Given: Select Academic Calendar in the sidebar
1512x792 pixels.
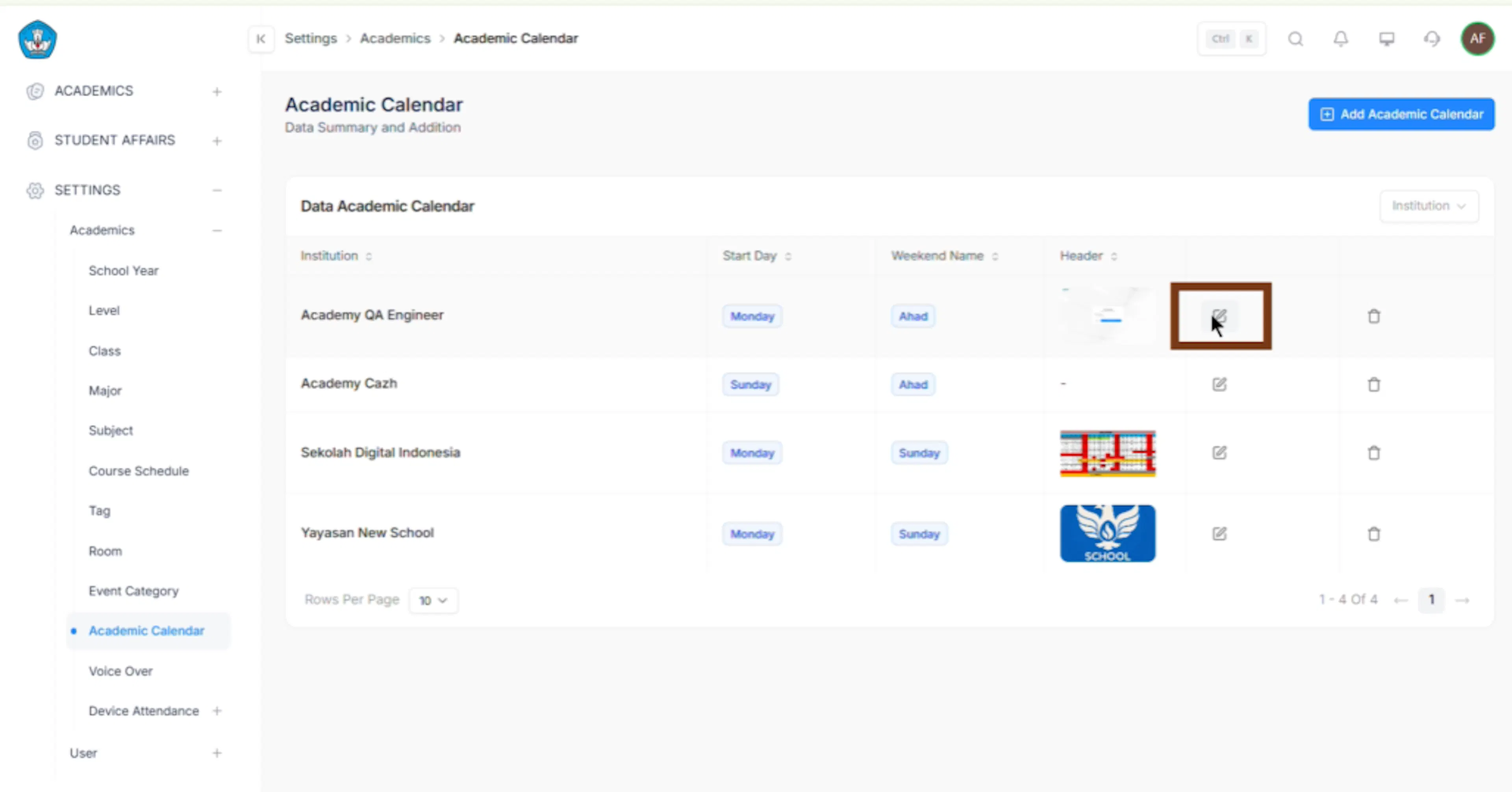Looking at the screenshot, I should click(148, 631).
